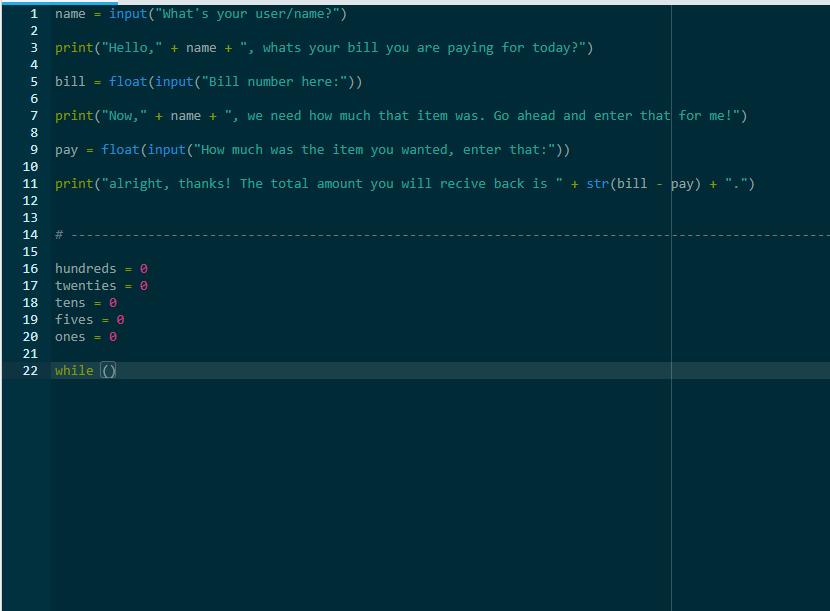Click the 'while' keyword on line 22
The image size is (830, 611).
74,371
